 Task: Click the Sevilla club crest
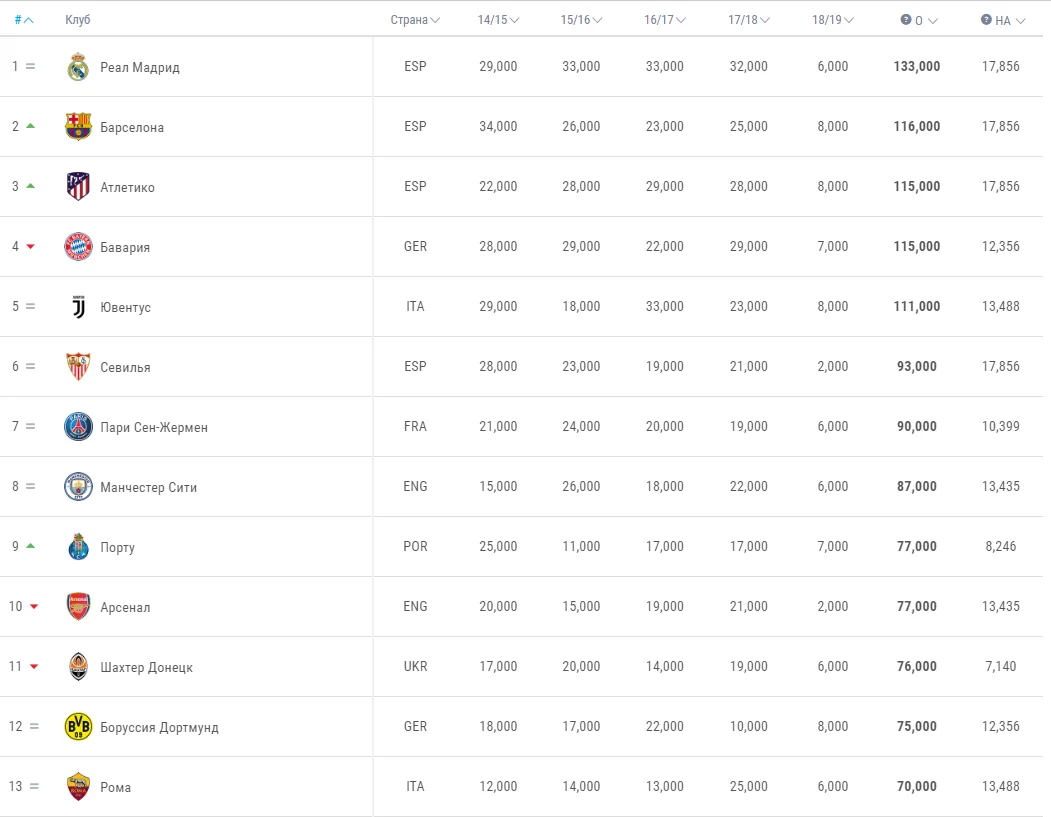coord(78,367)
